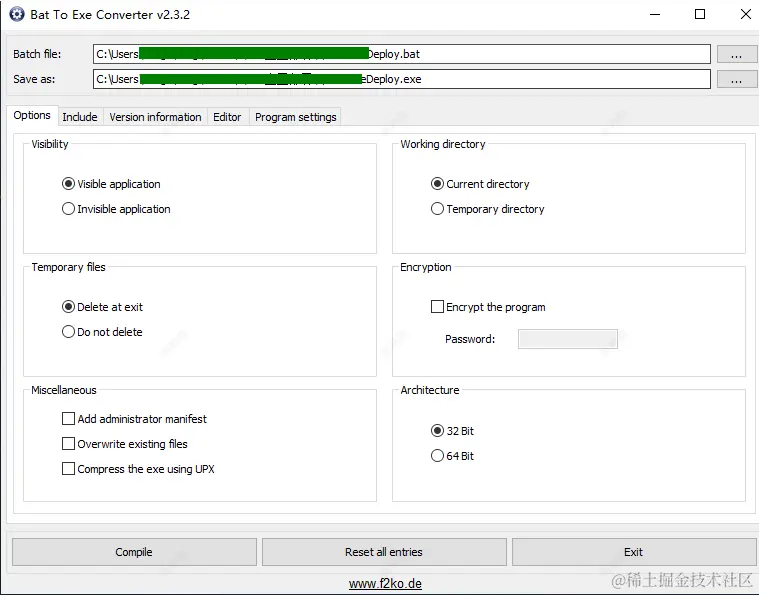Screen dimensions: 759x595
Task: Close the Bat To Exe Converter window
Action: coord(745,15)
